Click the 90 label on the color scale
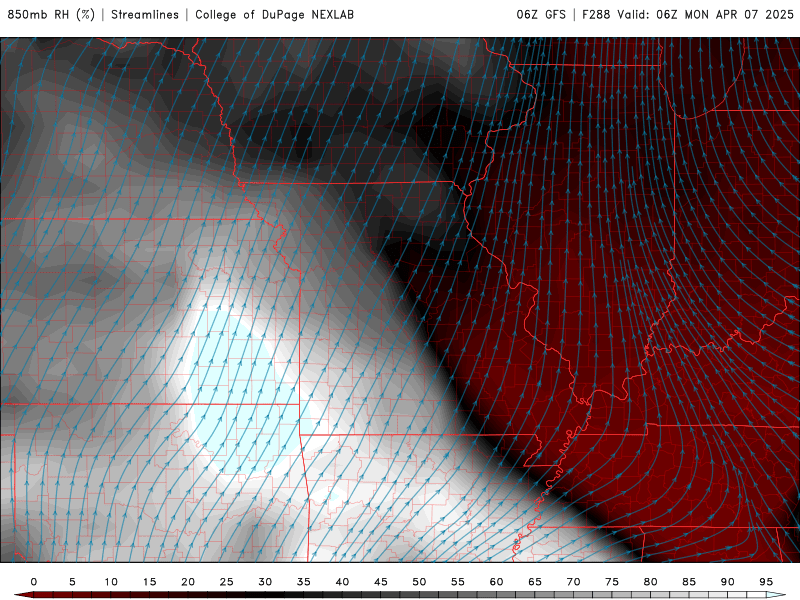This screenshot has width=800, height=600. pyautogui.click(x=727, y=582)
